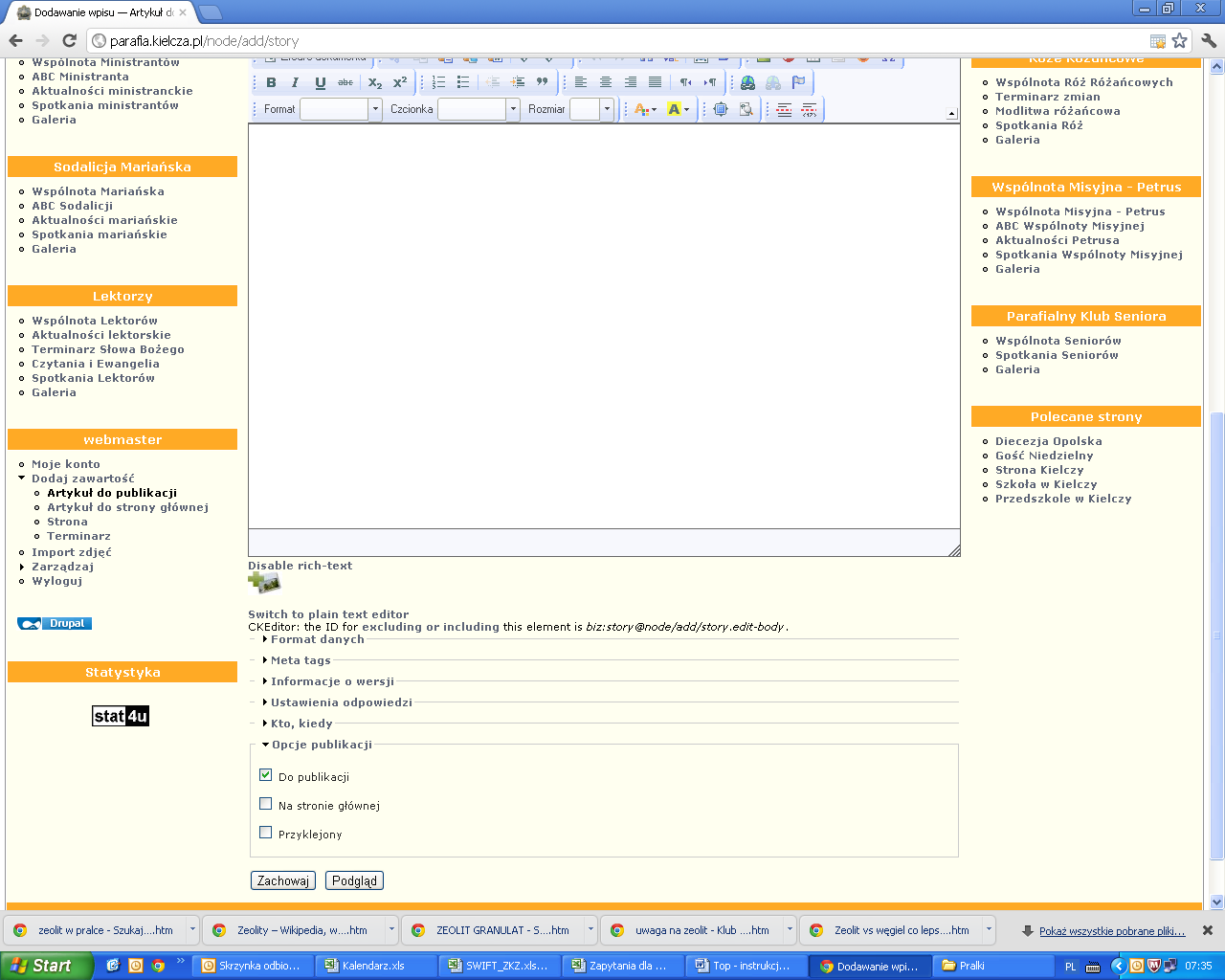Open the Czcionka font dropdown

[479, 109]
